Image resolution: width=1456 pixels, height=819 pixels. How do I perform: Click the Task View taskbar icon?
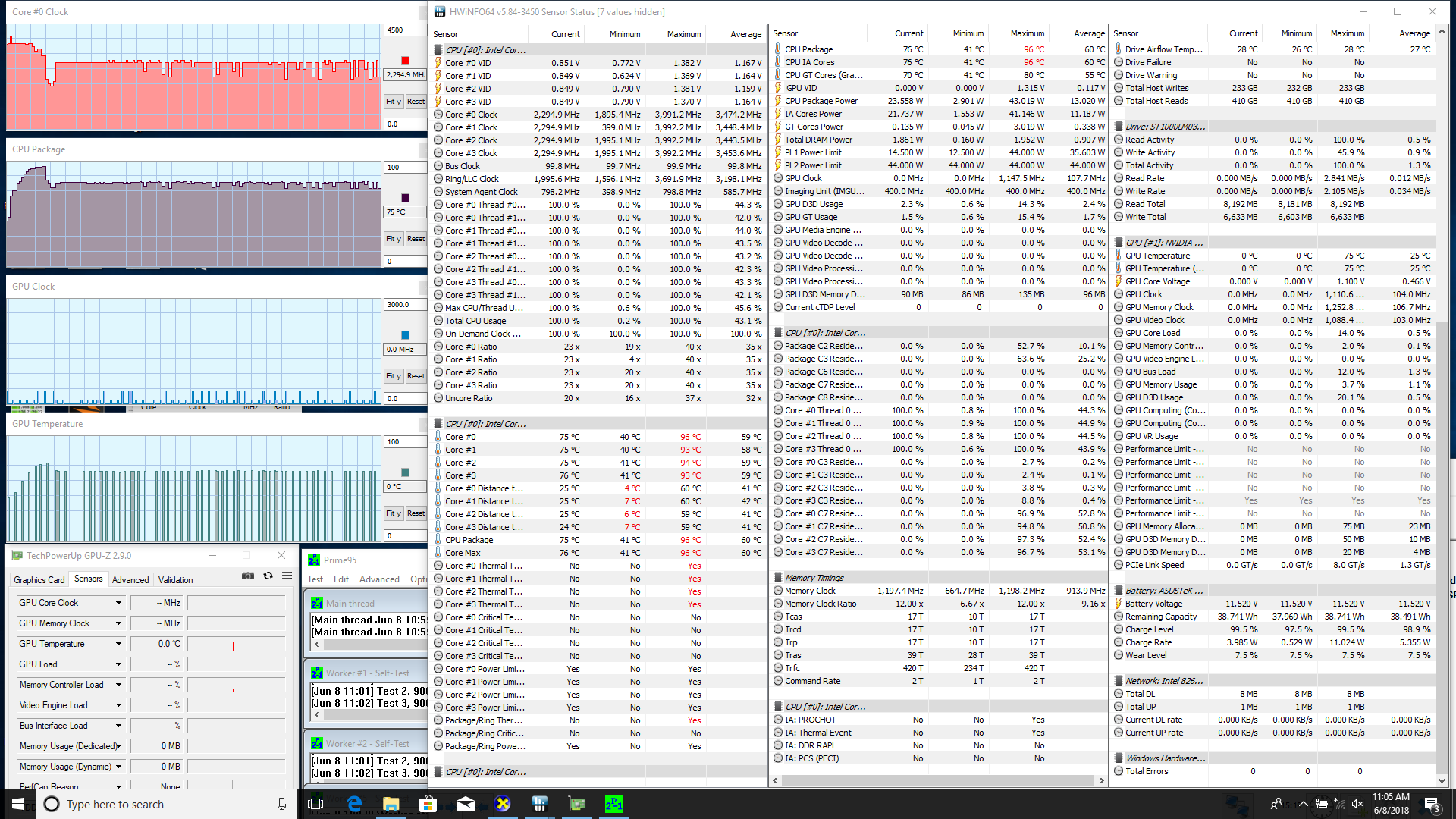[316, 804]
